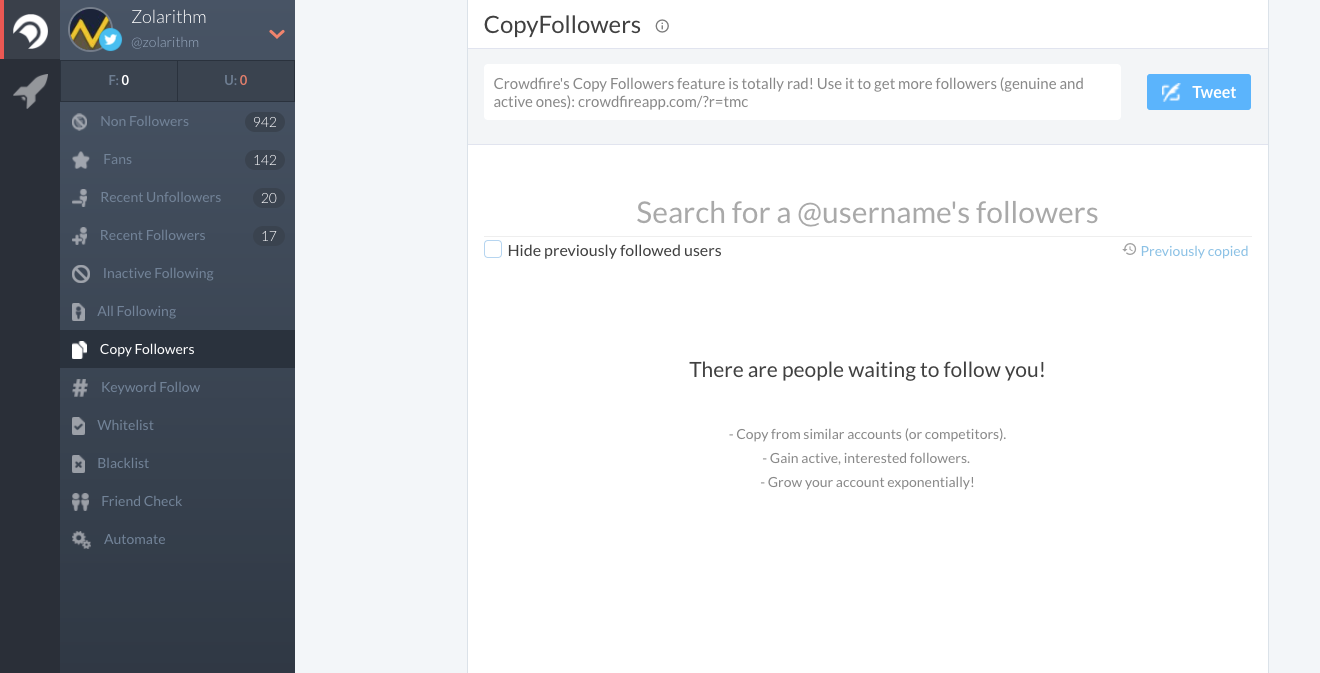Click the Keyword Follow hashtag icon
Screen dimensions: 1320x673
[x=81, y=388]
